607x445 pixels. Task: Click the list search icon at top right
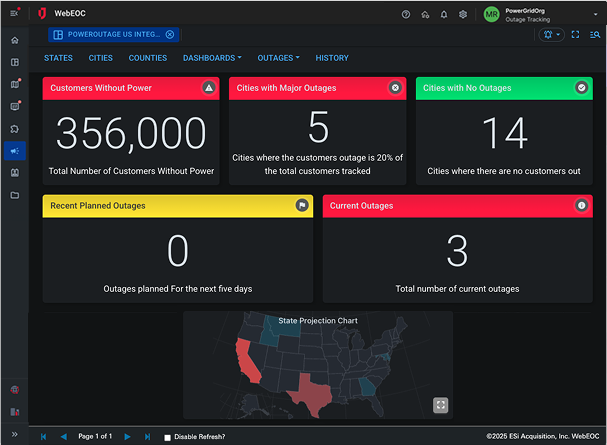tap(594, 34)
